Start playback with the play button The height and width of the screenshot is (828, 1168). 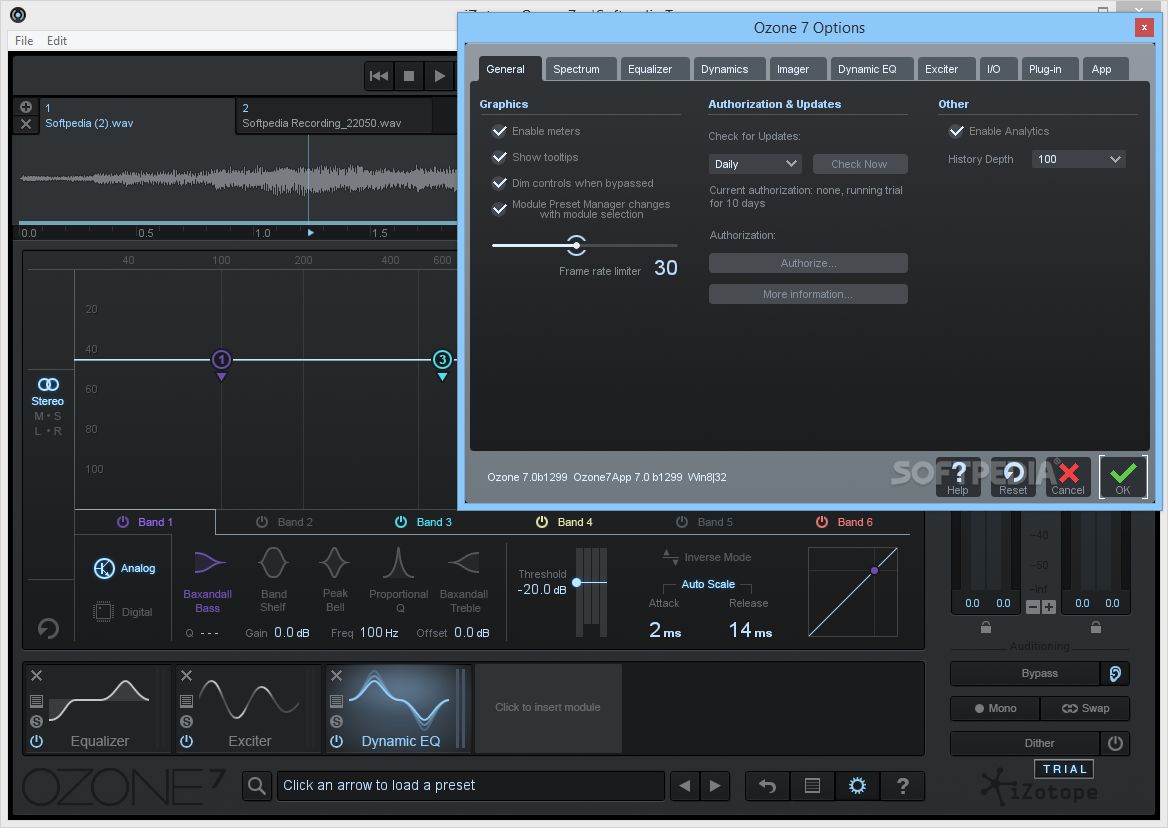439,76
